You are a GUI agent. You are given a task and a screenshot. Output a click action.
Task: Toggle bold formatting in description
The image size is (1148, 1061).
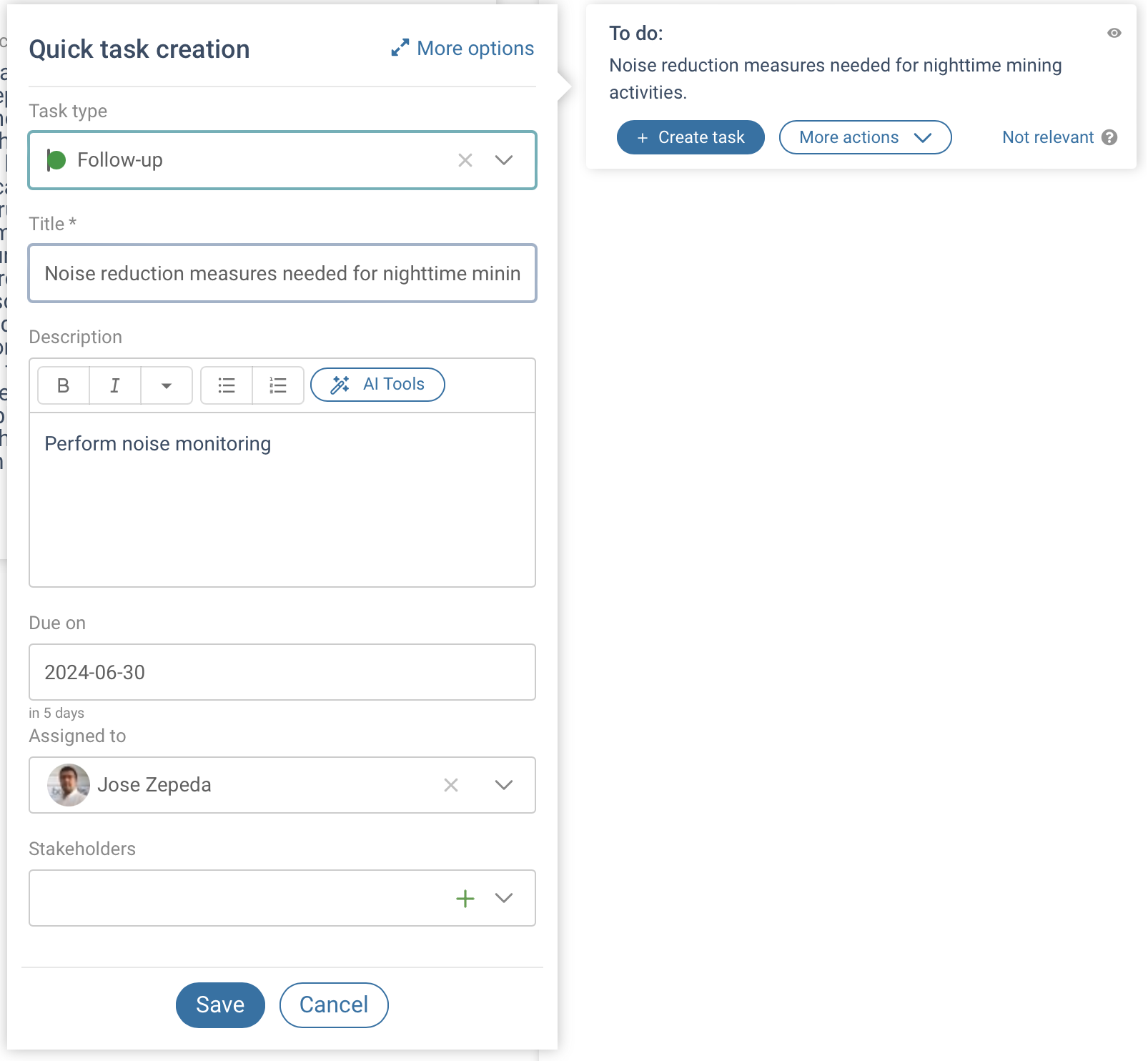(64, 386)
